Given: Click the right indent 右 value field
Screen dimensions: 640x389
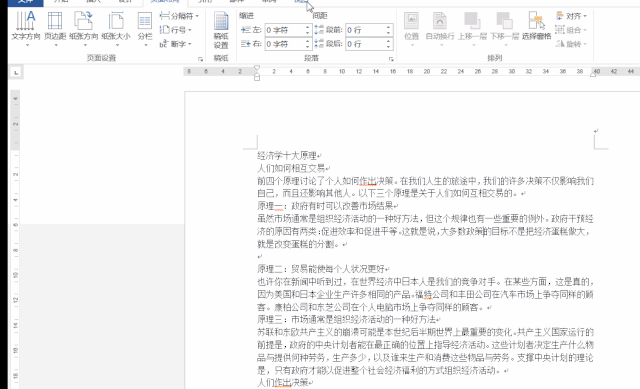Looking at the screenshot, I should [284, 44].
